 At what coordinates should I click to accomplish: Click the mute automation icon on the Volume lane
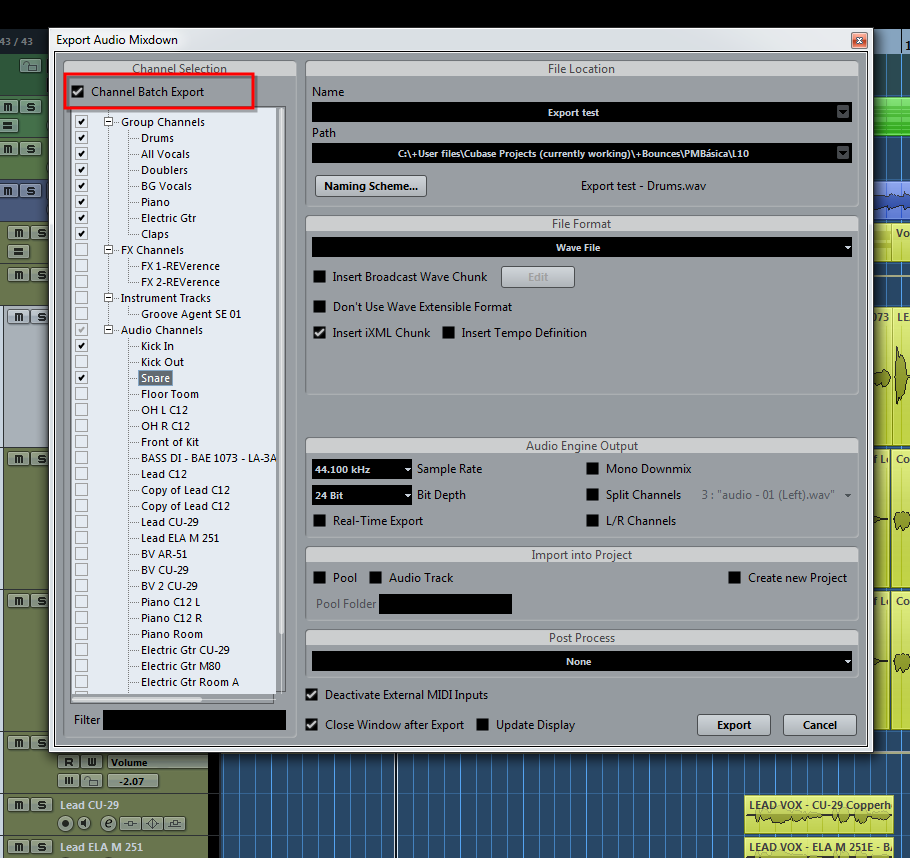[68, 781]
